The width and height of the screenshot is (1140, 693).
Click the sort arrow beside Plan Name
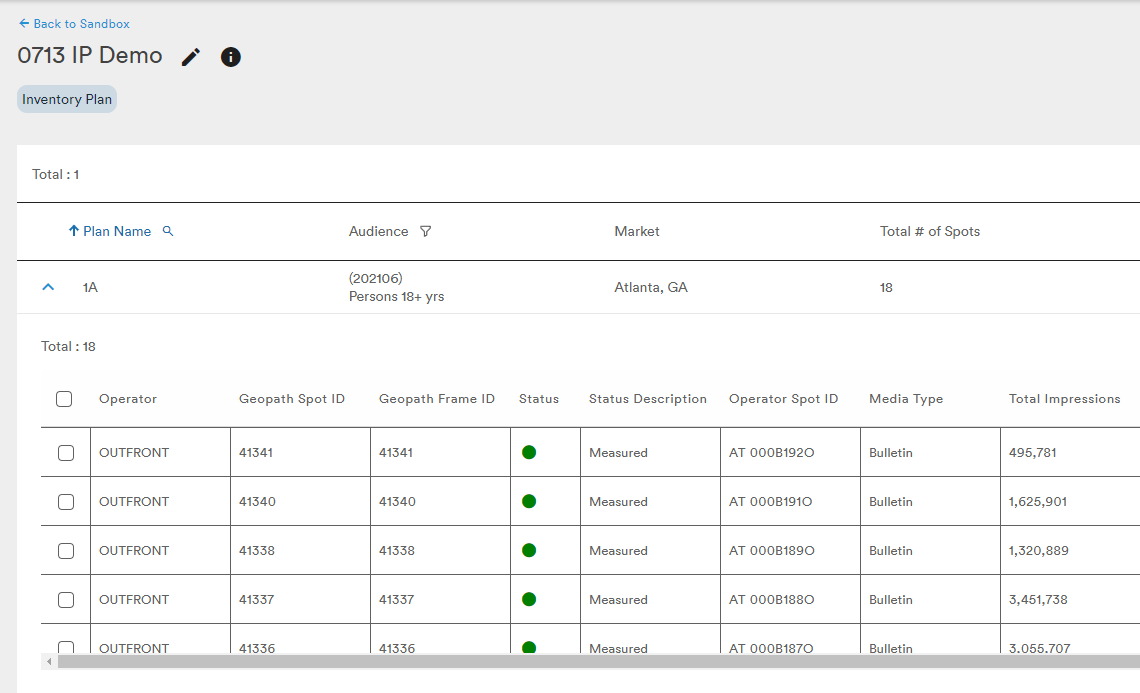73,231
